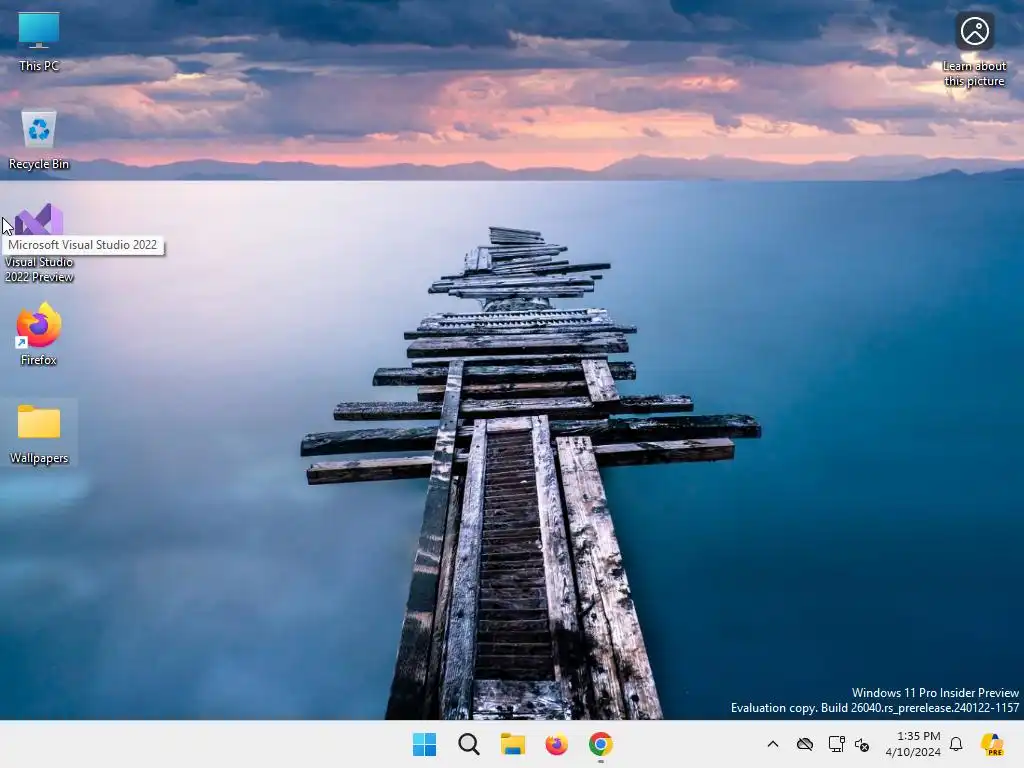Launch Firefox from the taskbar
This screenshot has width=1024, height=768.
coord(556,744)
